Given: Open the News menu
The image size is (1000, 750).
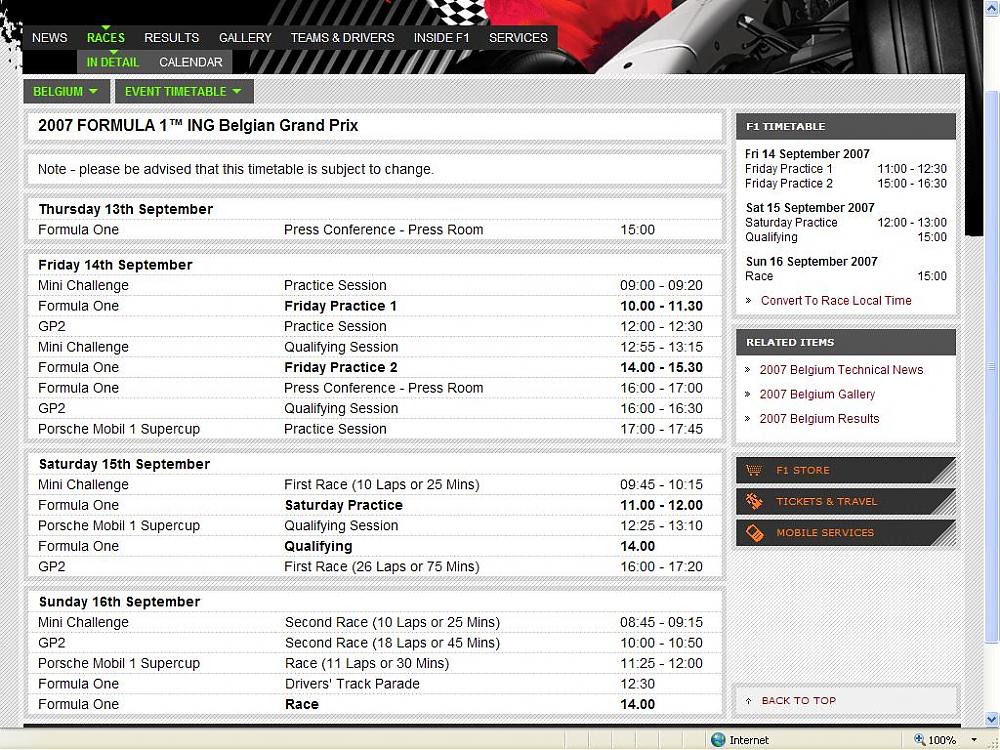Looking at the screenshot, I should (x=50, y=38).
